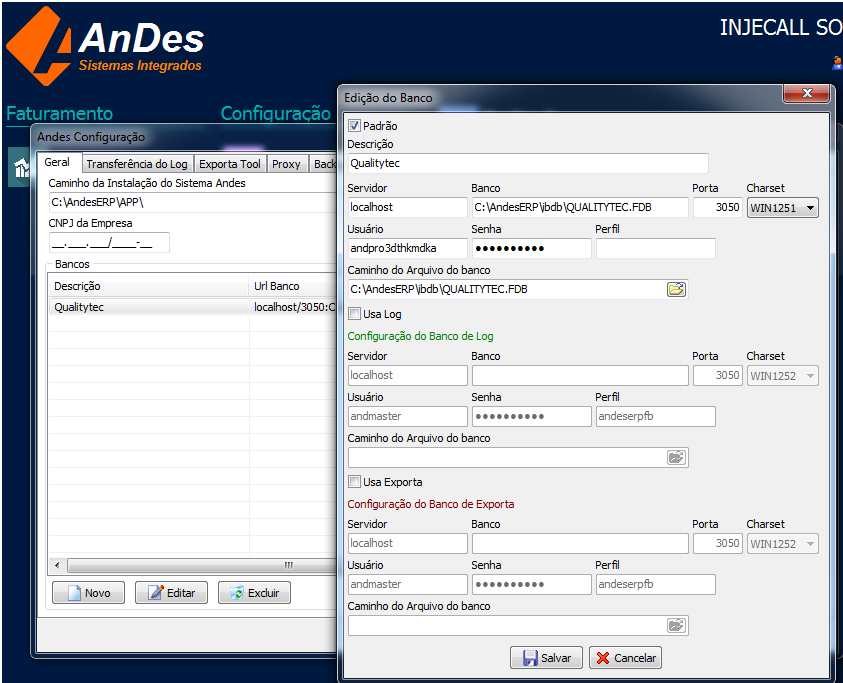The height and width of the screenshot is (683, 843).
Task: Open the log bank Charset dropdown
Action: pyautogui.click(x=783, y=375)
